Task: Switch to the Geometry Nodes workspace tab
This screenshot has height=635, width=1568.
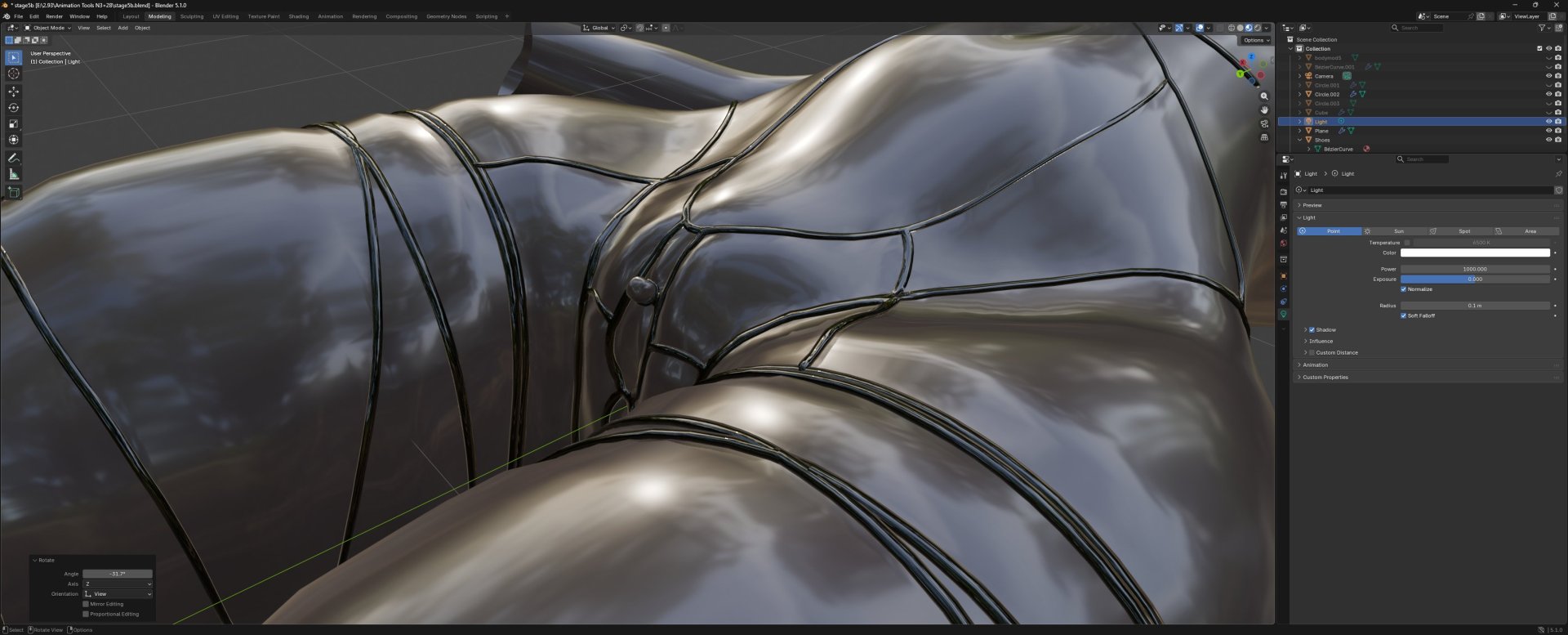Action: (447, 16)
